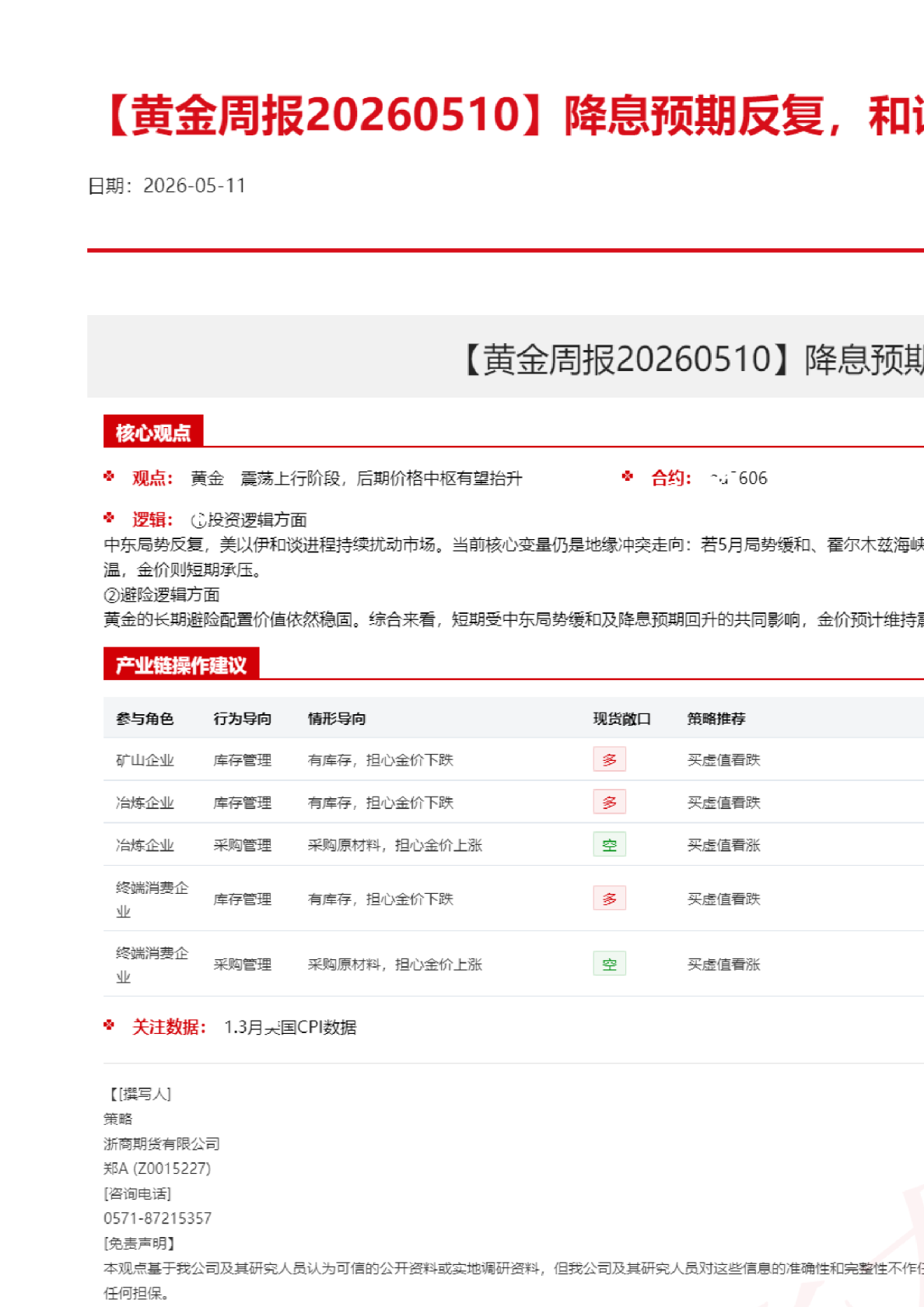The width and height of the screenshot is (924, 1307).
Task: Select the date 2026-05-11
Action: (194, 186)
